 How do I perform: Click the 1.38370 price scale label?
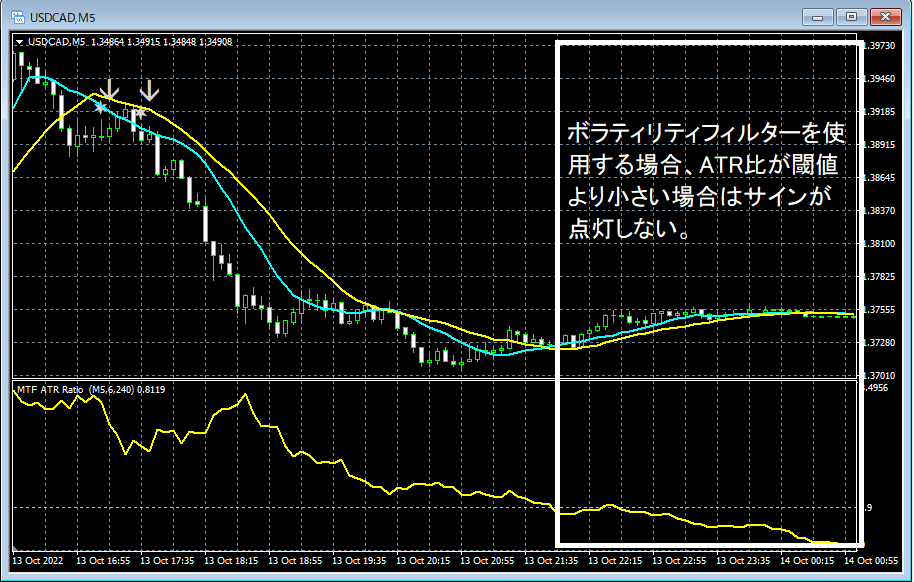pyautogui.click(x=881, y=211)
